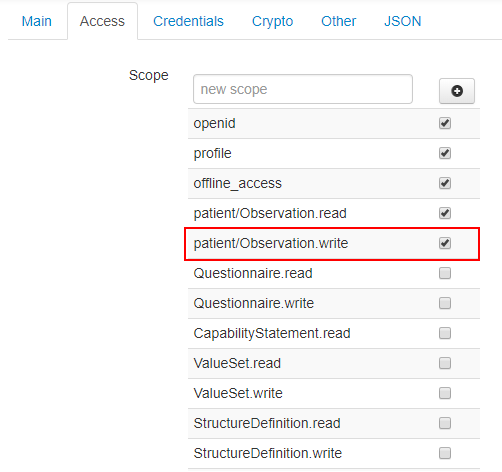Check the ValueSet.write scope box
This screenshot has width=502, height=472.
[445, 393]
